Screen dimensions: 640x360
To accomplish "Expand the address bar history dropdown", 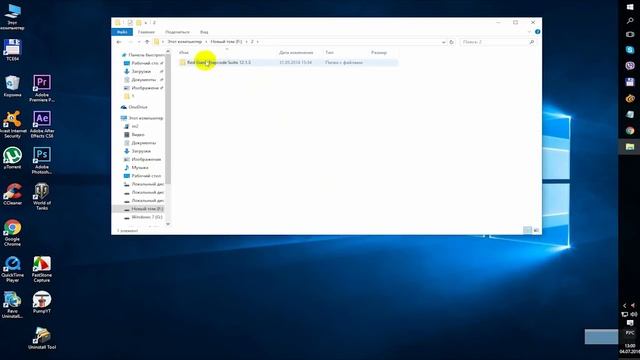I will tap(444, 42).
